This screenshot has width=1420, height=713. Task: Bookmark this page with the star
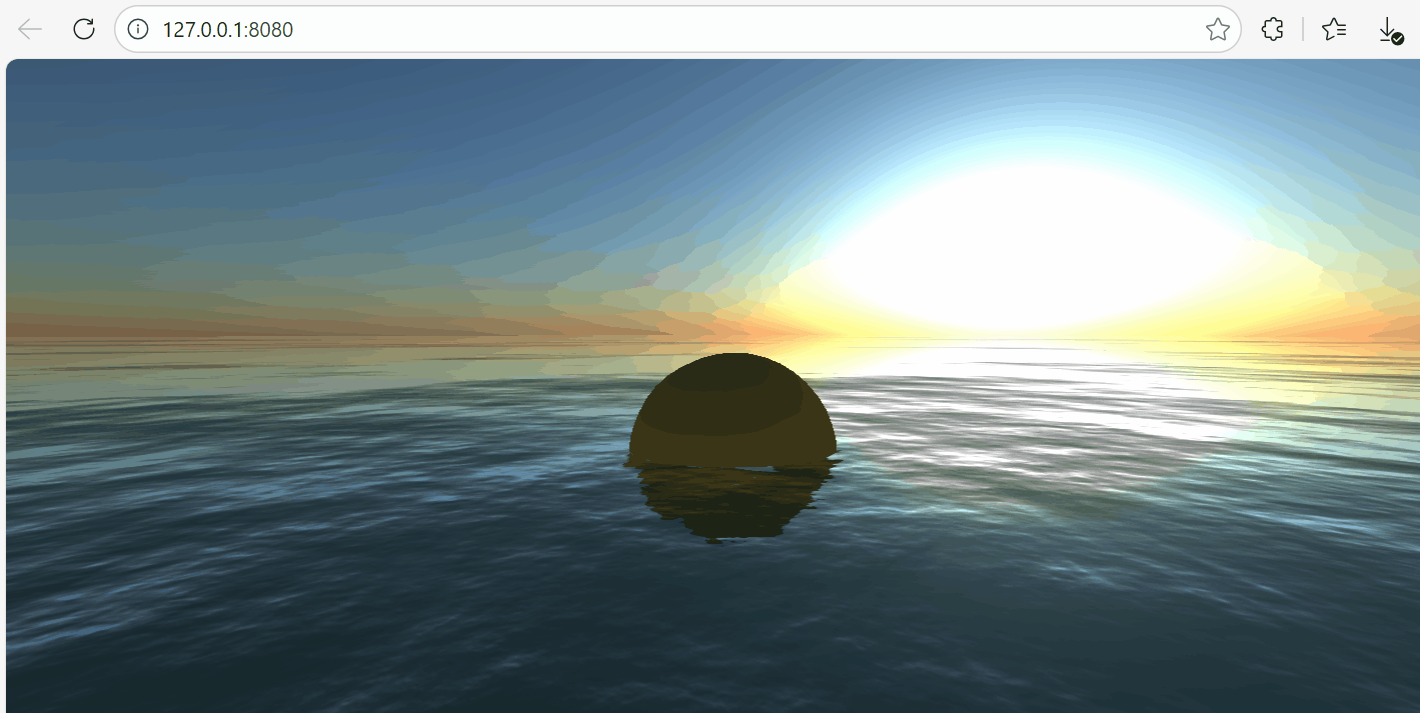[1217, 30]
